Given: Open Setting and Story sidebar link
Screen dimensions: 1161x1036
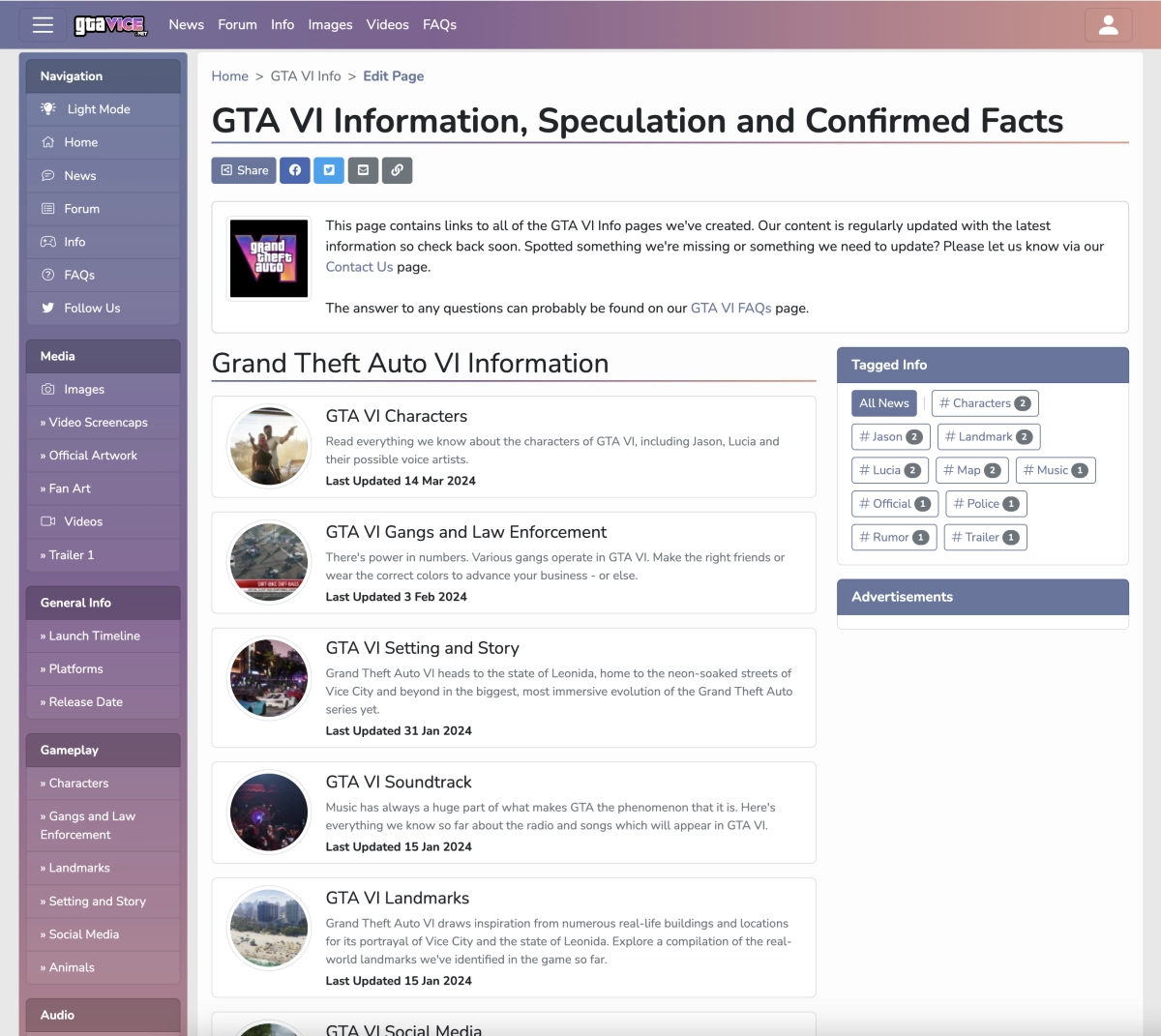Looking at the screenshot, I should click(103, 902).
